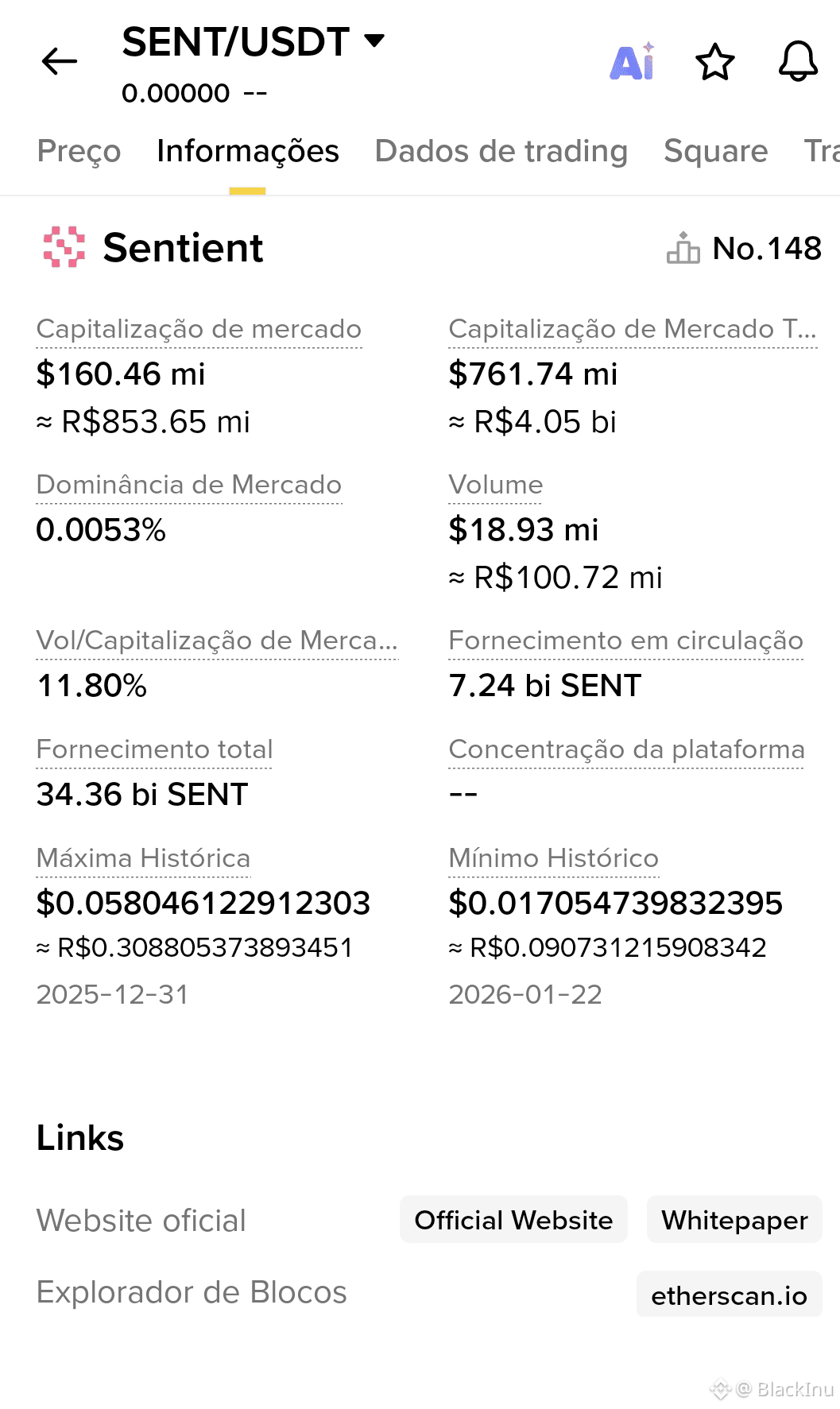The height and width of the screenshot is (1409, 840).
Task: Open price alerts bell icon
Action: point(798,61)
